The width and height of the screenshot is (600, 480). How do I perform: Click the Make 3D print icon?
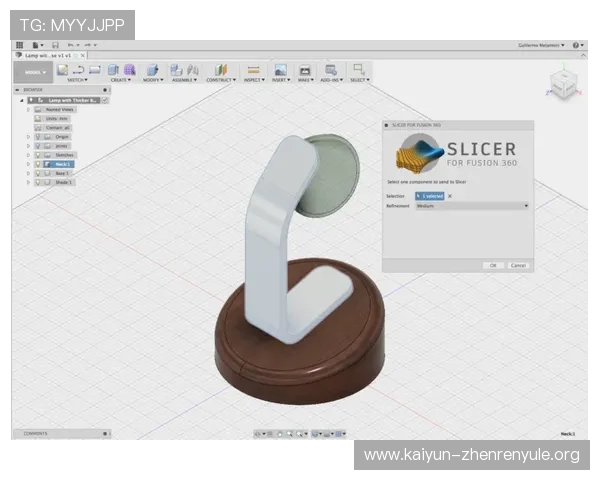[305, 70]
